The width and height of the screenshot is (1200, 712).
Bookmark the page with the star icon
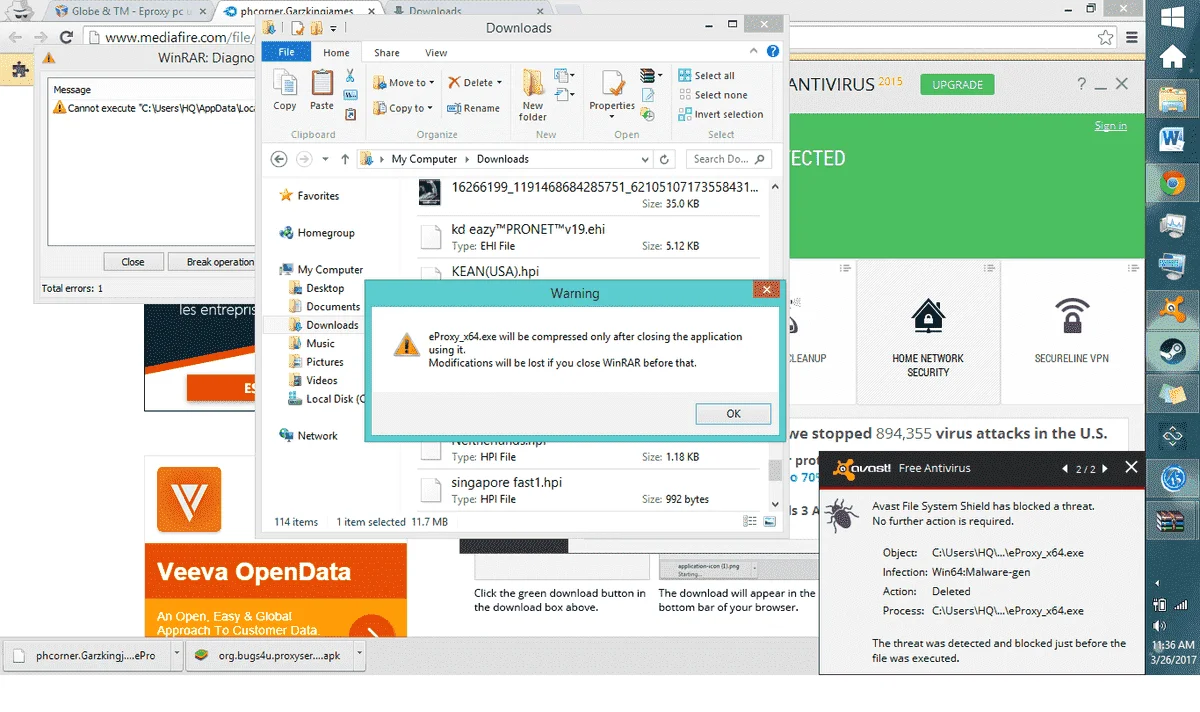point(1105,38)
